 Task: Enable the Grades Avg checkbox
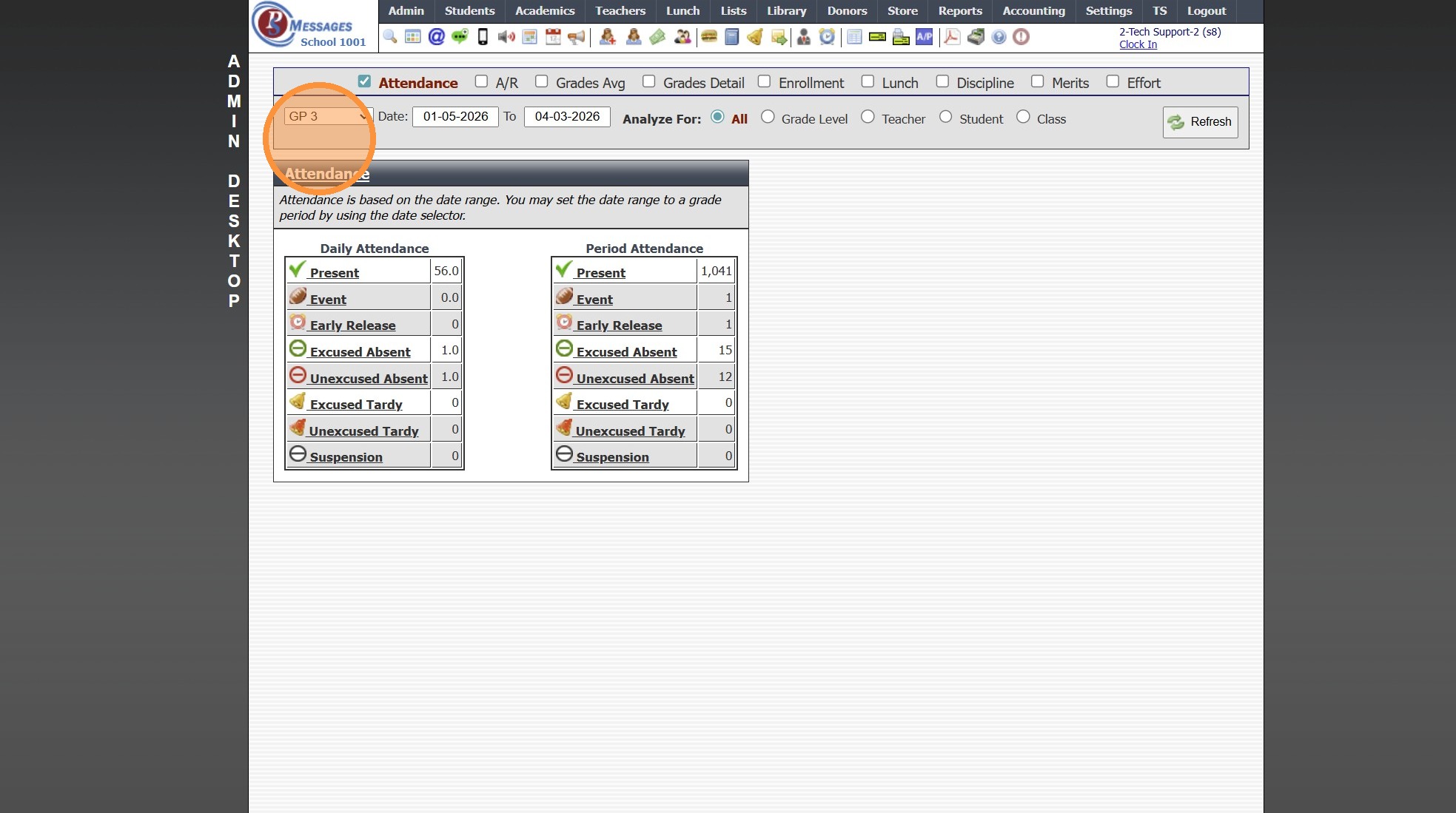(542, 81)
